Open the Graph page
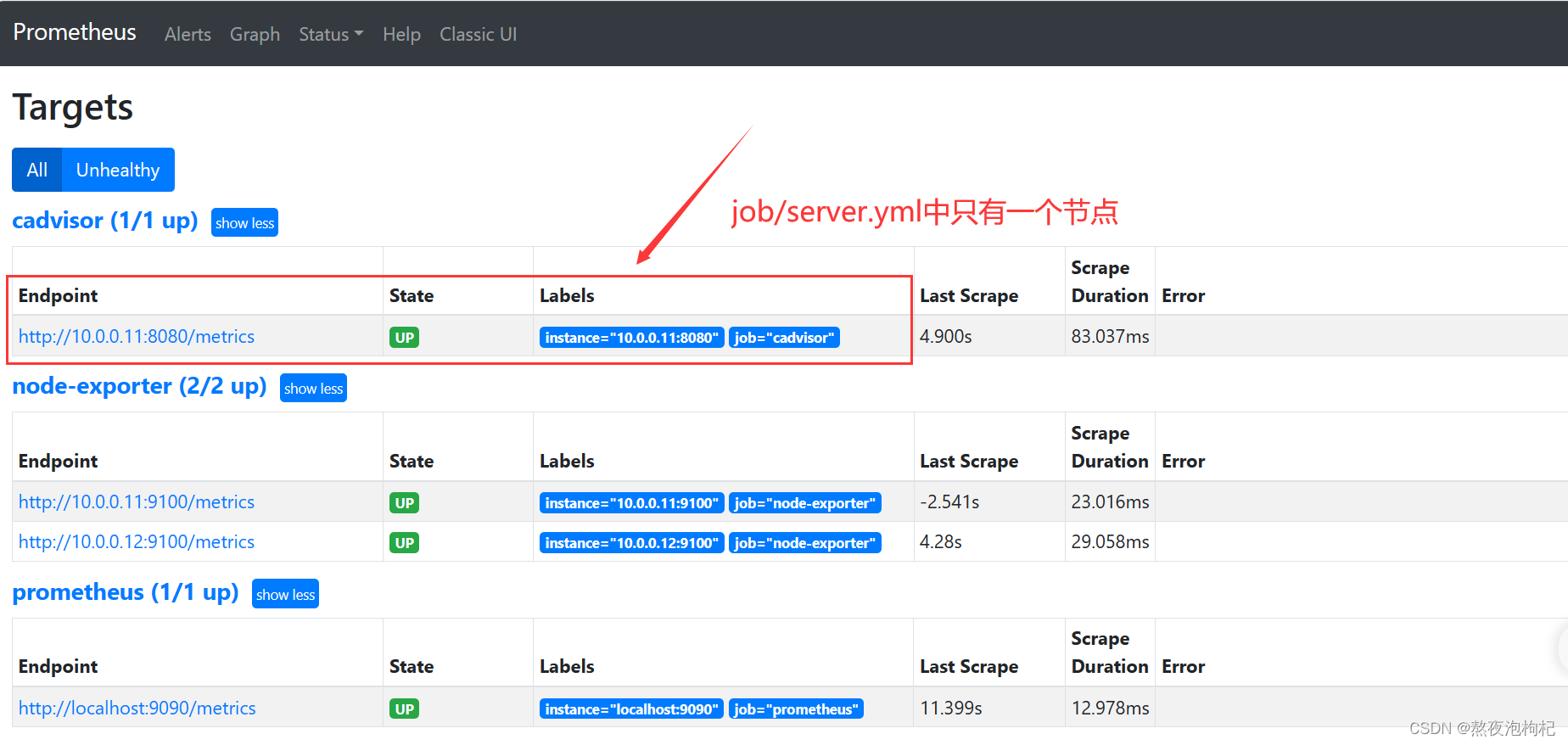Image resolution: width=1568 pixels, height=745 pixels. [x=255, y=34]
